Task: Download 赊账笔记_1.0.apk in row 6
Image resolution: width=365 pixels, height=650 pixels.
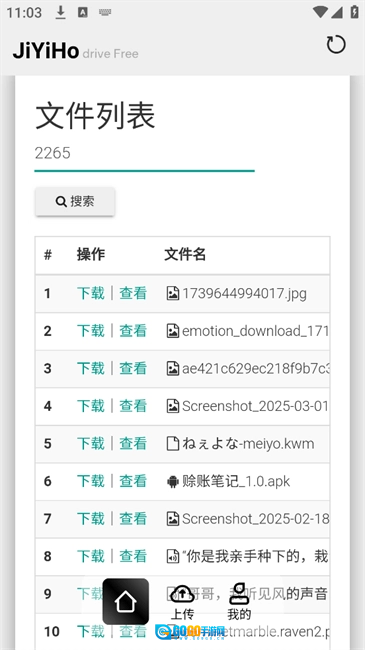Action: [x=90, y=481]
